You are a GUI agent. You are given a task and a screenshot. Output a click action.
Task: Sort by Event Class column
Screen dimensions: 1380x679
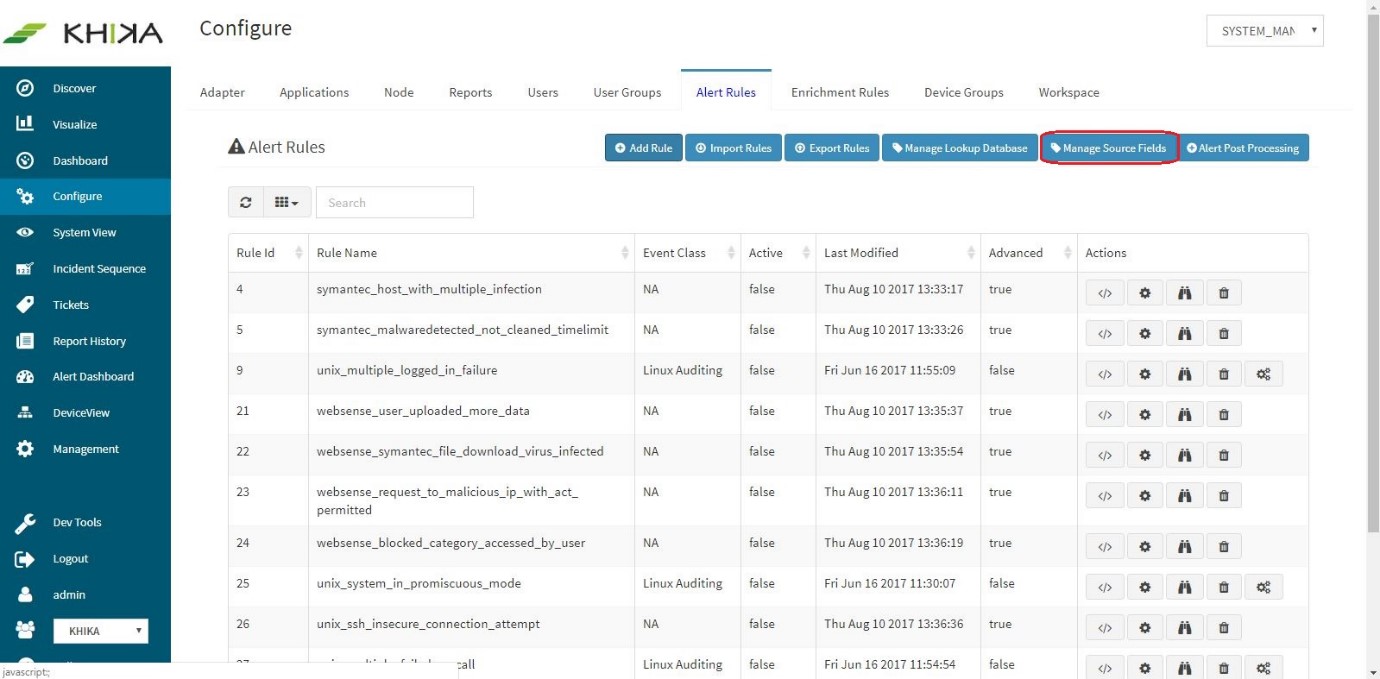click(688, 253)
